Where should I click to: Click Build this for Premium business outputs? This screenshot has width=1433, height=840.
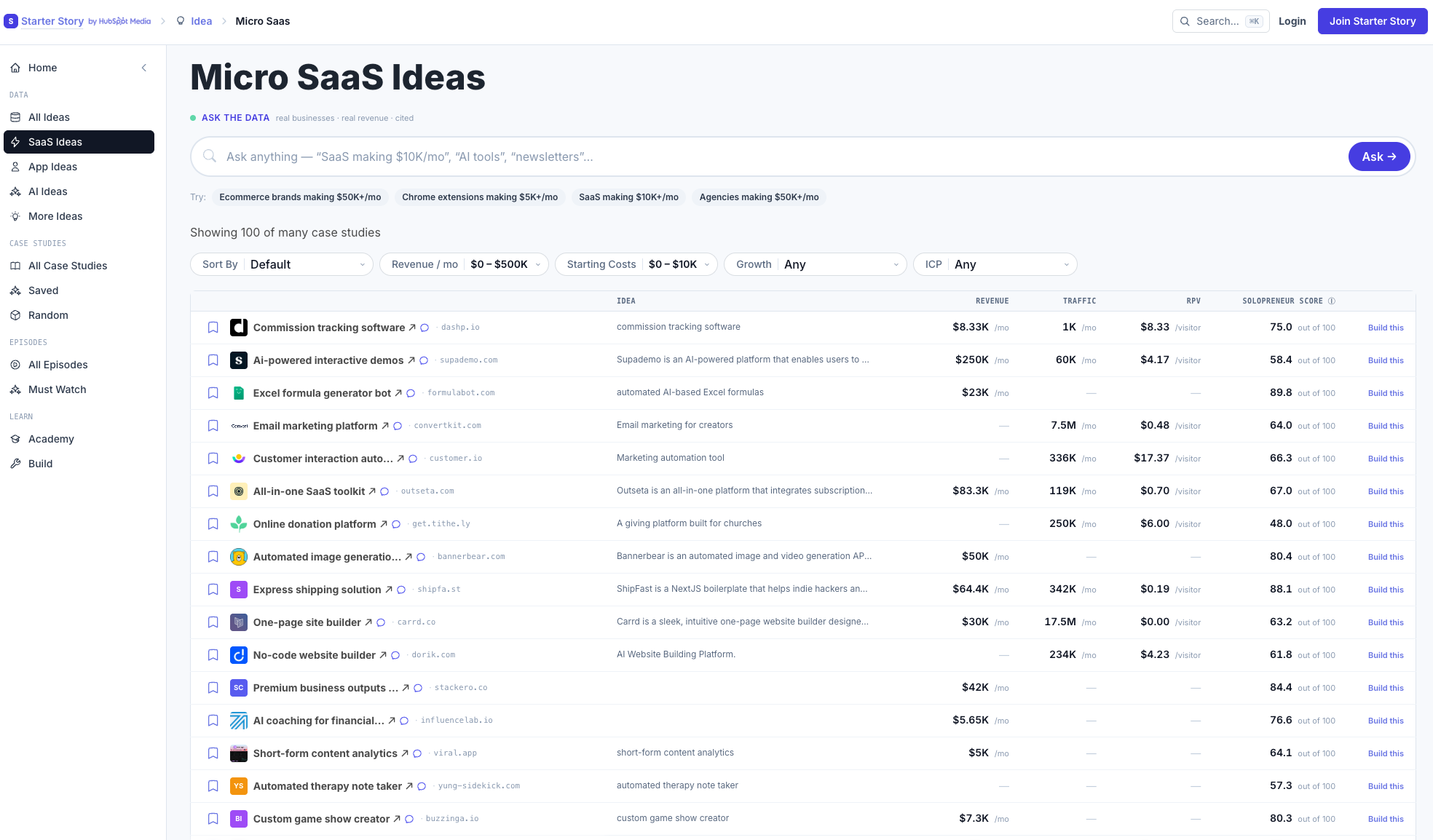1386,688
